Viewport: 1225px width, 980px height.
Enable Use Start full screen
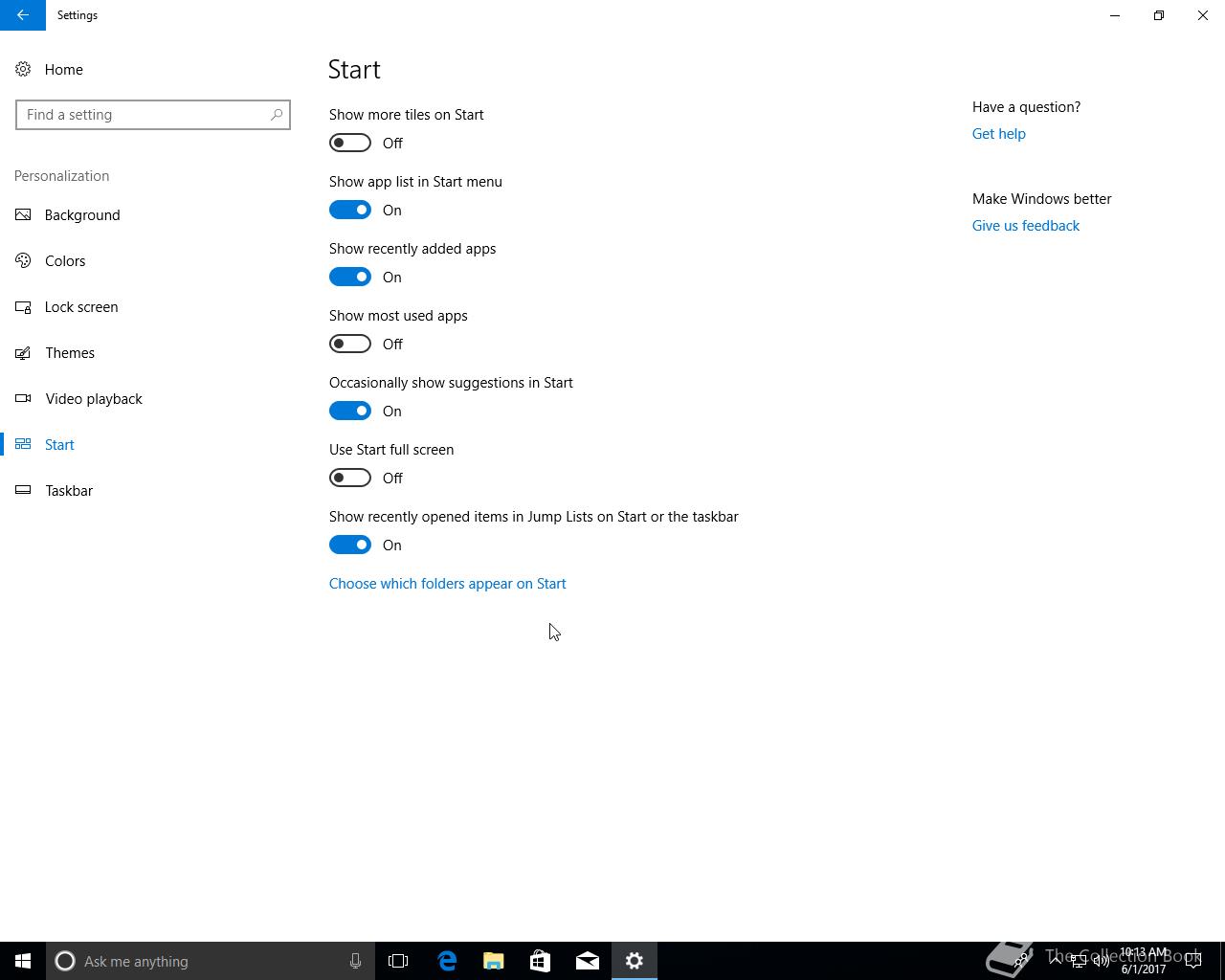click(350, 478)
